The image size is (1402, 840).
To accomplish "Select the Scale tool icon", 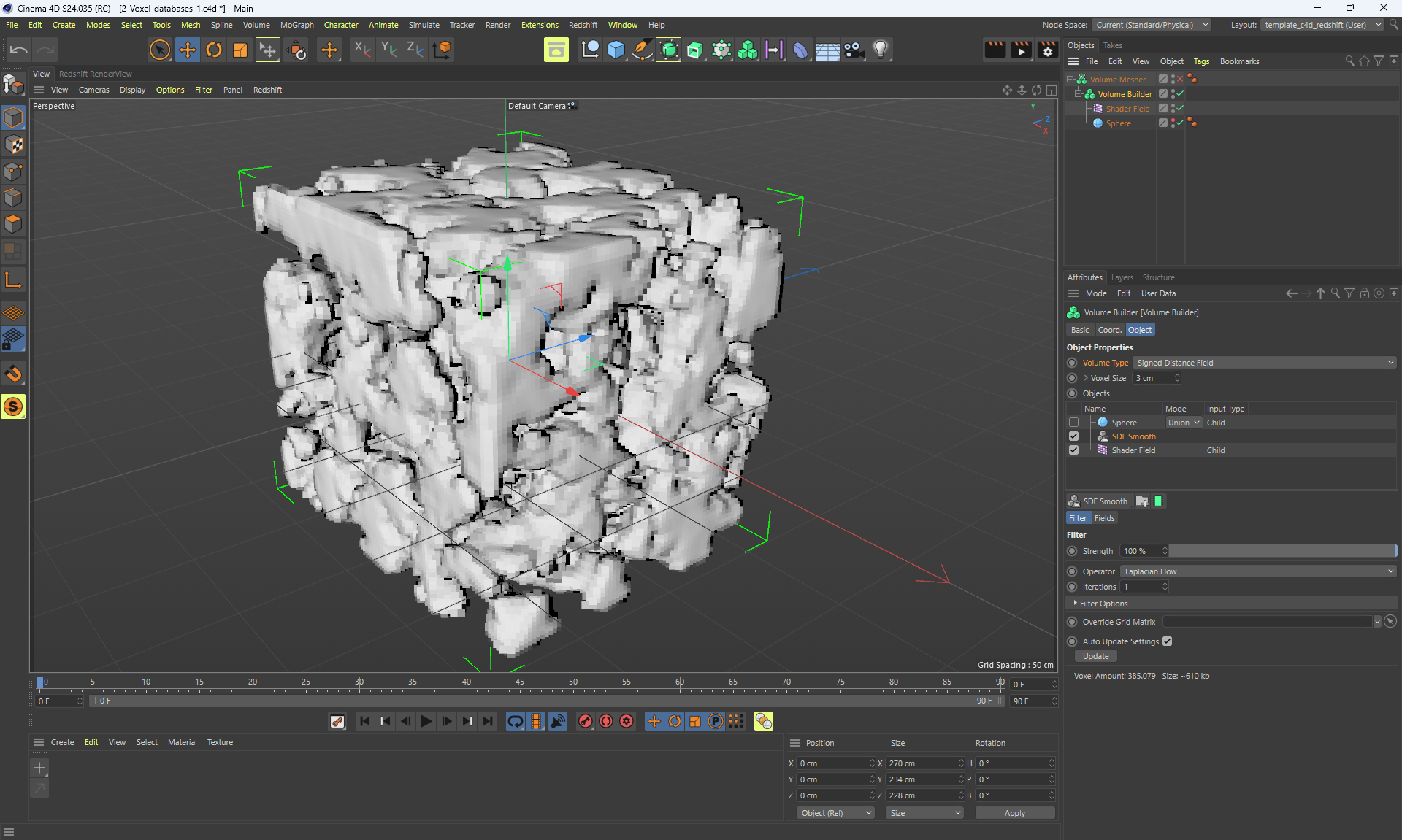I will (x=240, y=50).
